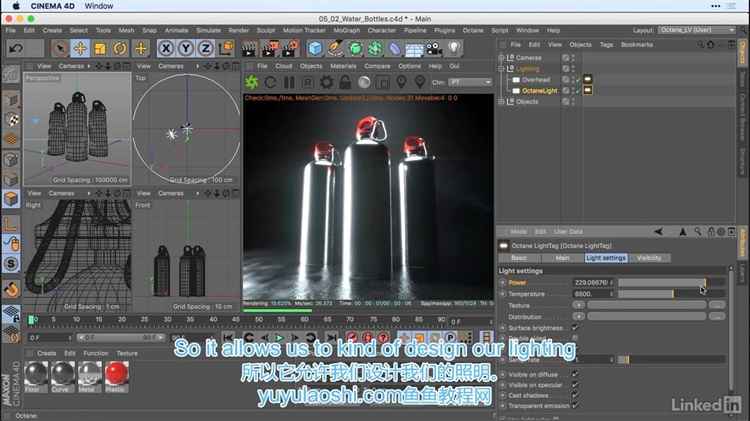Toggle Visible on specular checkbox

pyautogui.click(x=575, y=385)
